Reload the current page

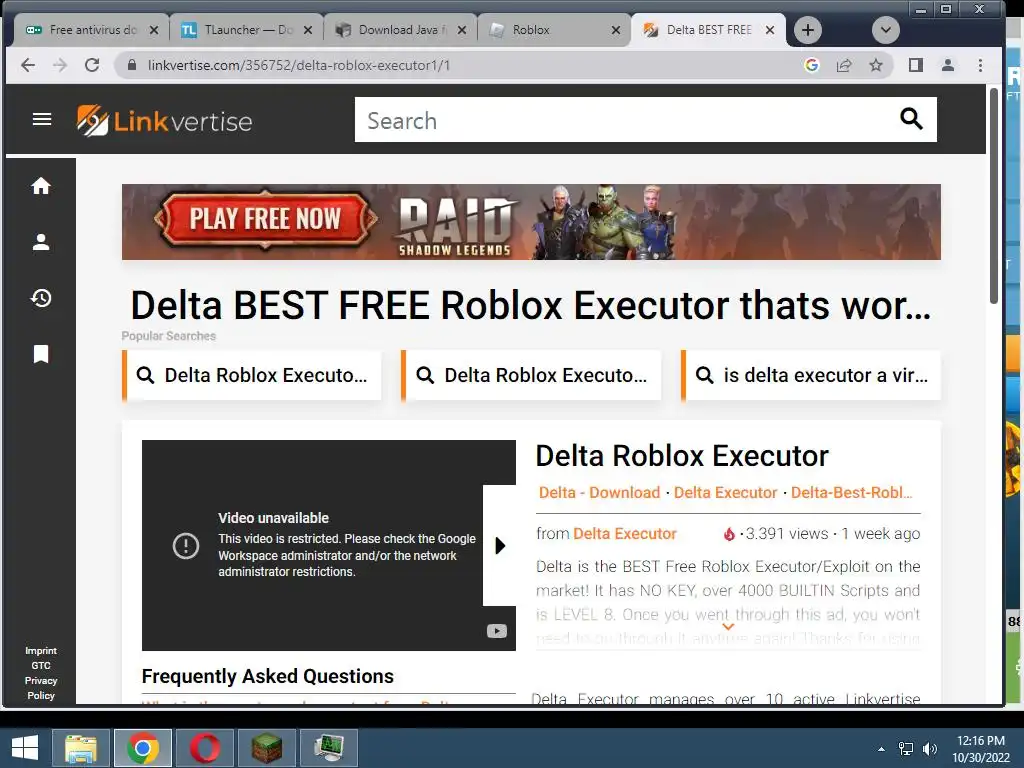click(x=92, y=65)
